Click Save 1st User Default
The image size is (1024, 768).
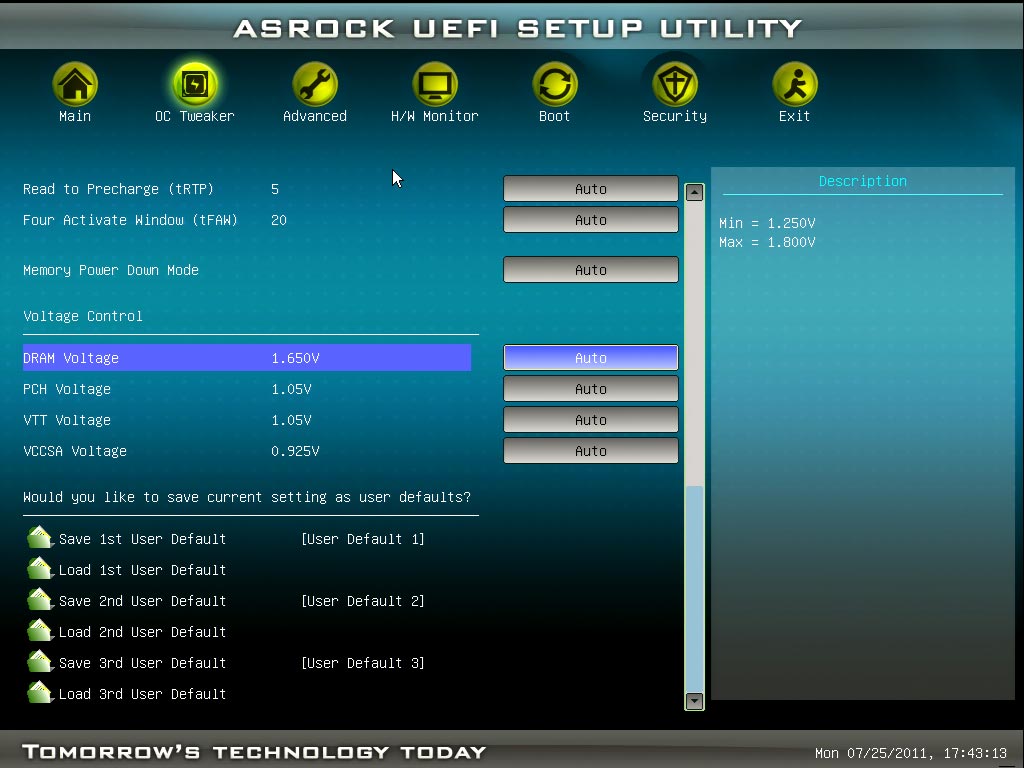coord(142,539)
